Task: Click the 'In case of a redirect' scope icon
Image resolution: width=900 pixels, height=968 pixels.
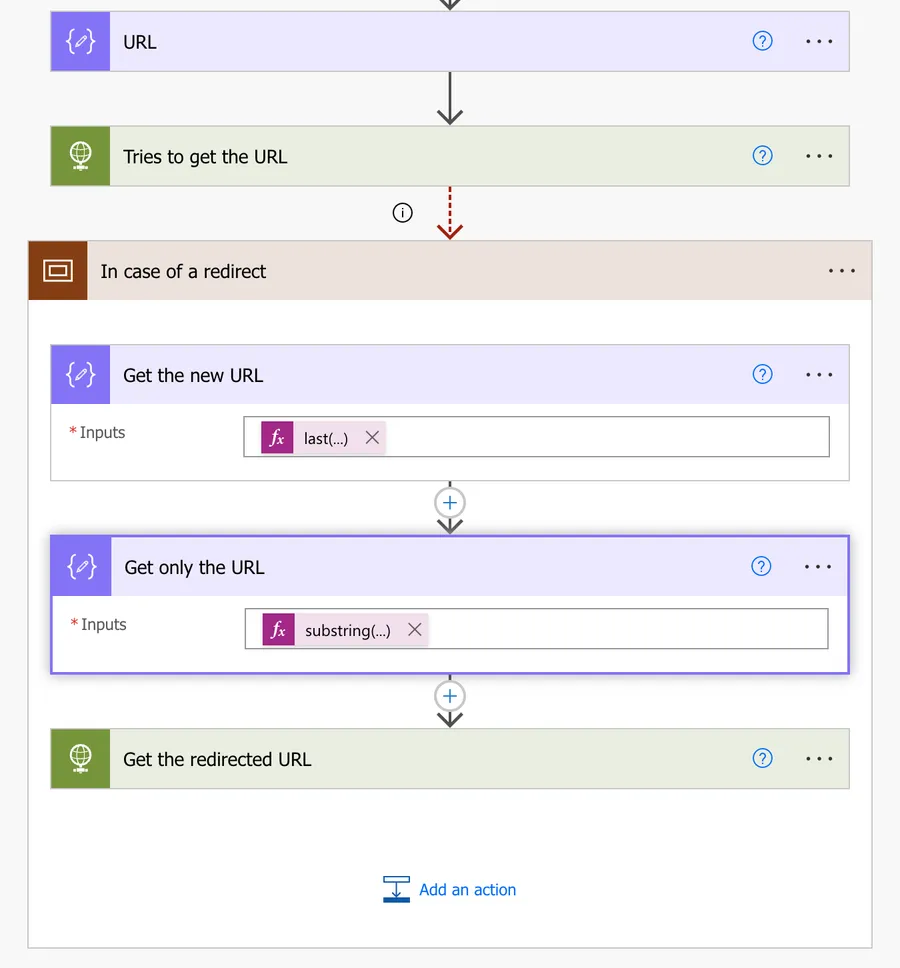Action: pos(58,271)
